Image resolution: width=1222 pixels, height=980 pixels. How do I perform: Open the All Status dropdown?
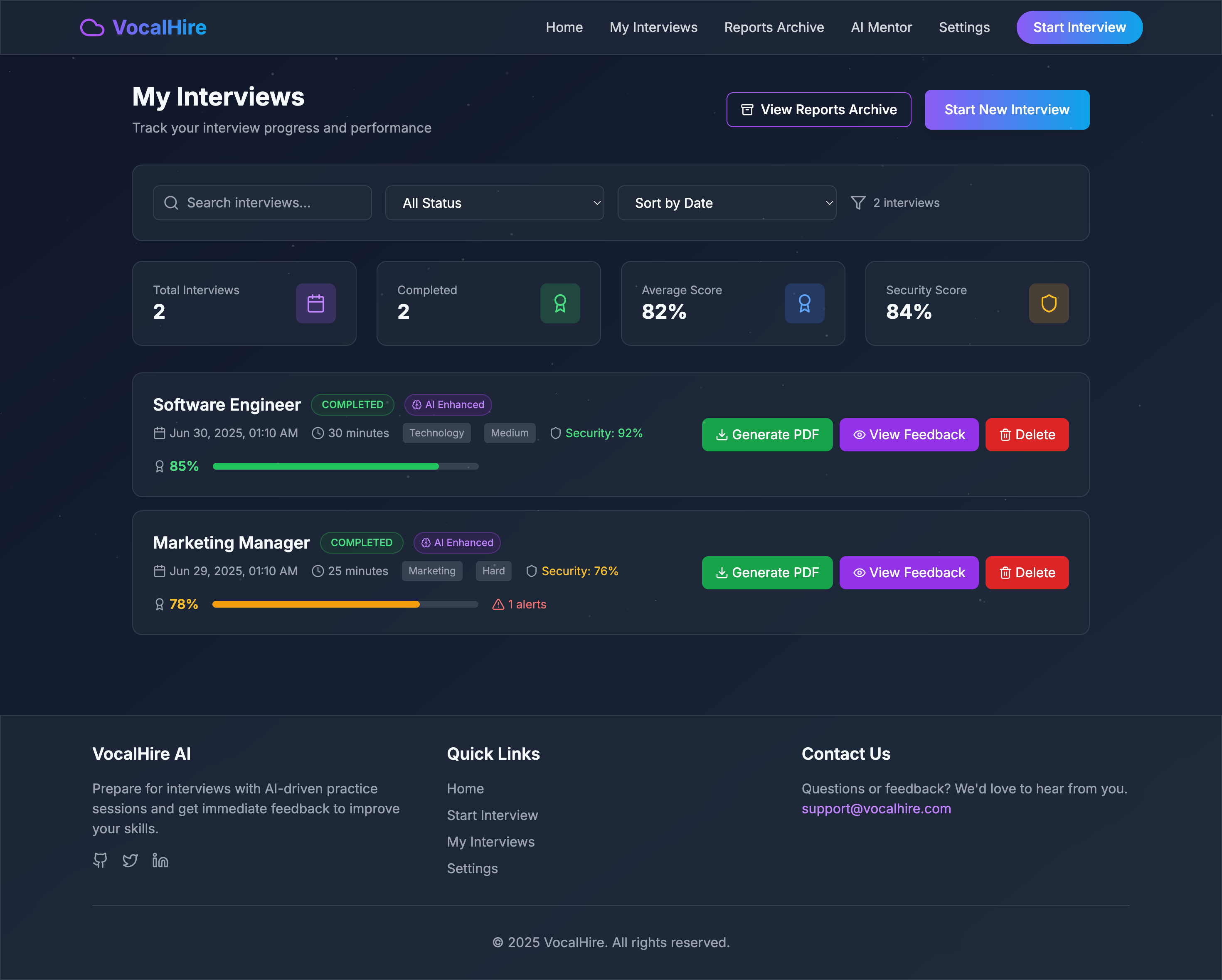[494, 203]
